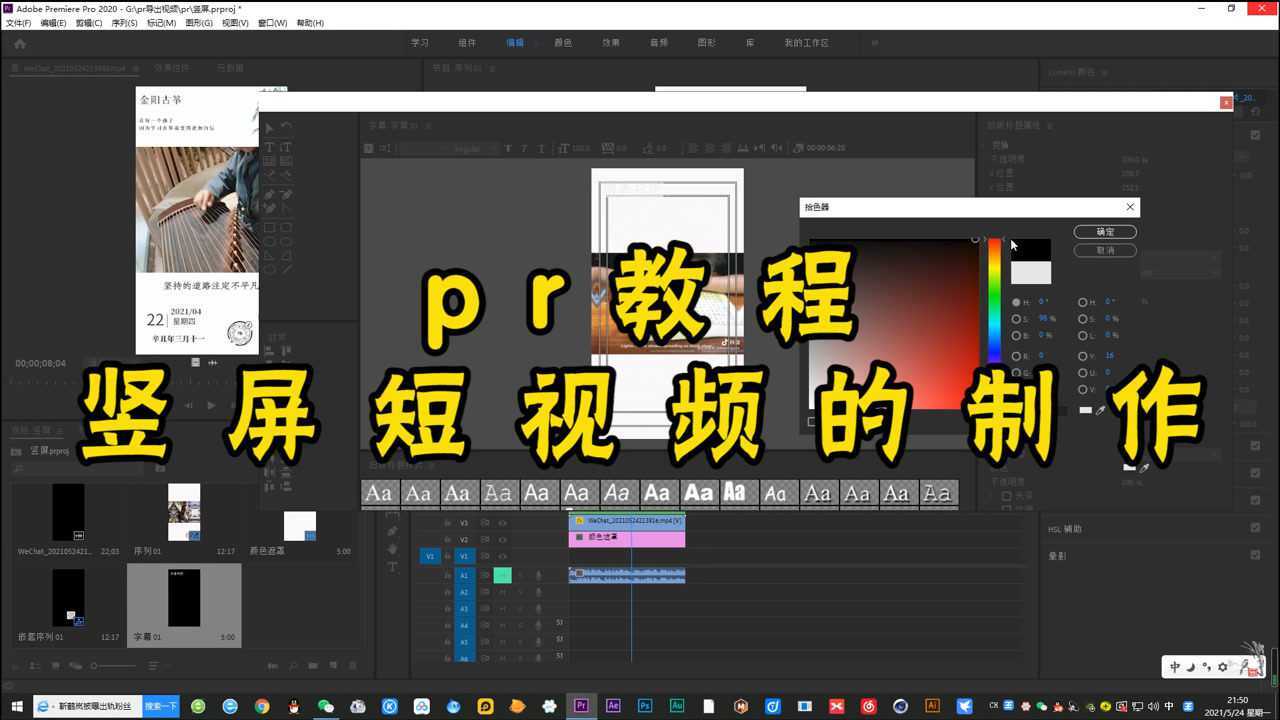Click the Illustrator taskbar icon

[x=932, y=706]
